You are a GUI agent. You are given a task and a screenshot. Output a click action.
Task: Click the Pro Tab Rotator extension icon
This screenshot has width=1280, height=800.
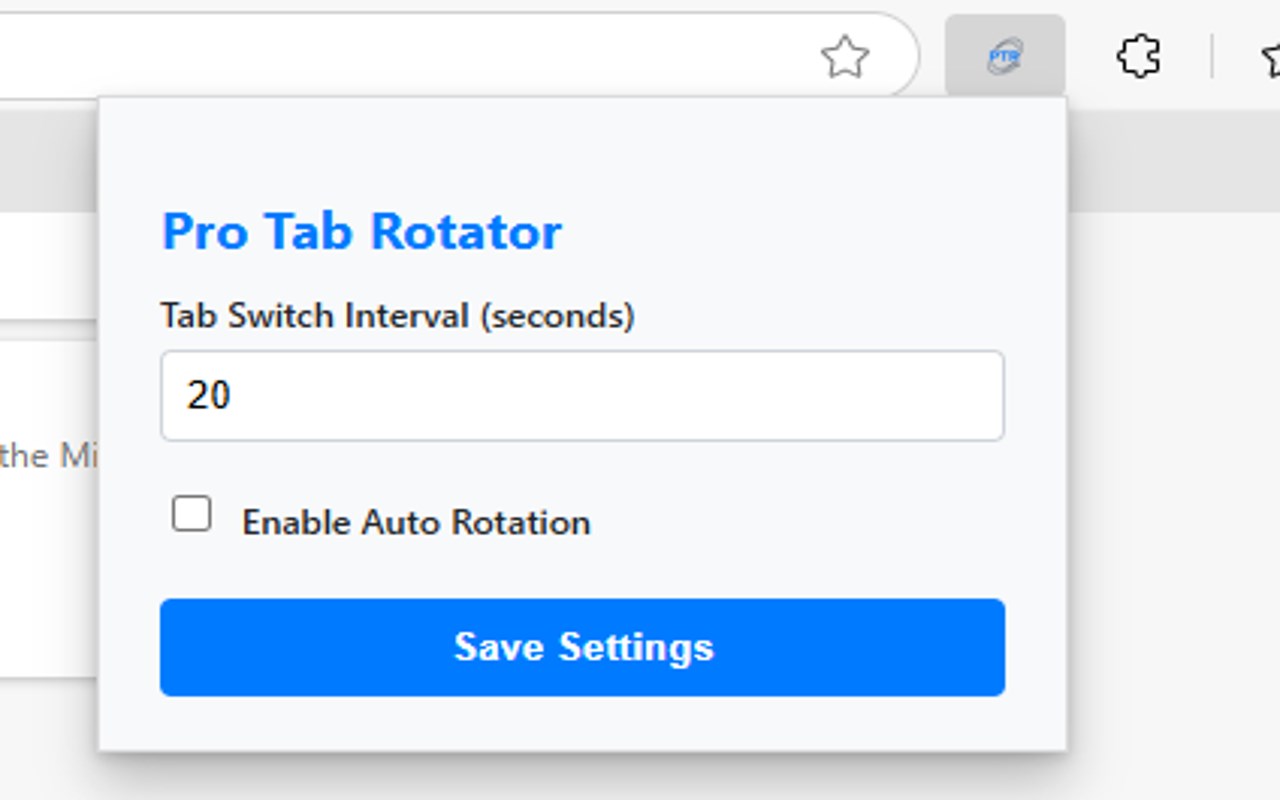click(x=1004, y=56)
